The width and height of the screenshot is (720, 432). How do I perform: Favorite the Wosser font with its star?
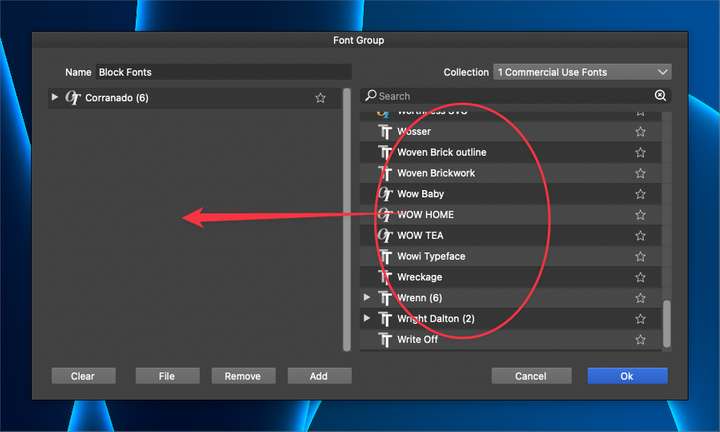click(640, 132)
